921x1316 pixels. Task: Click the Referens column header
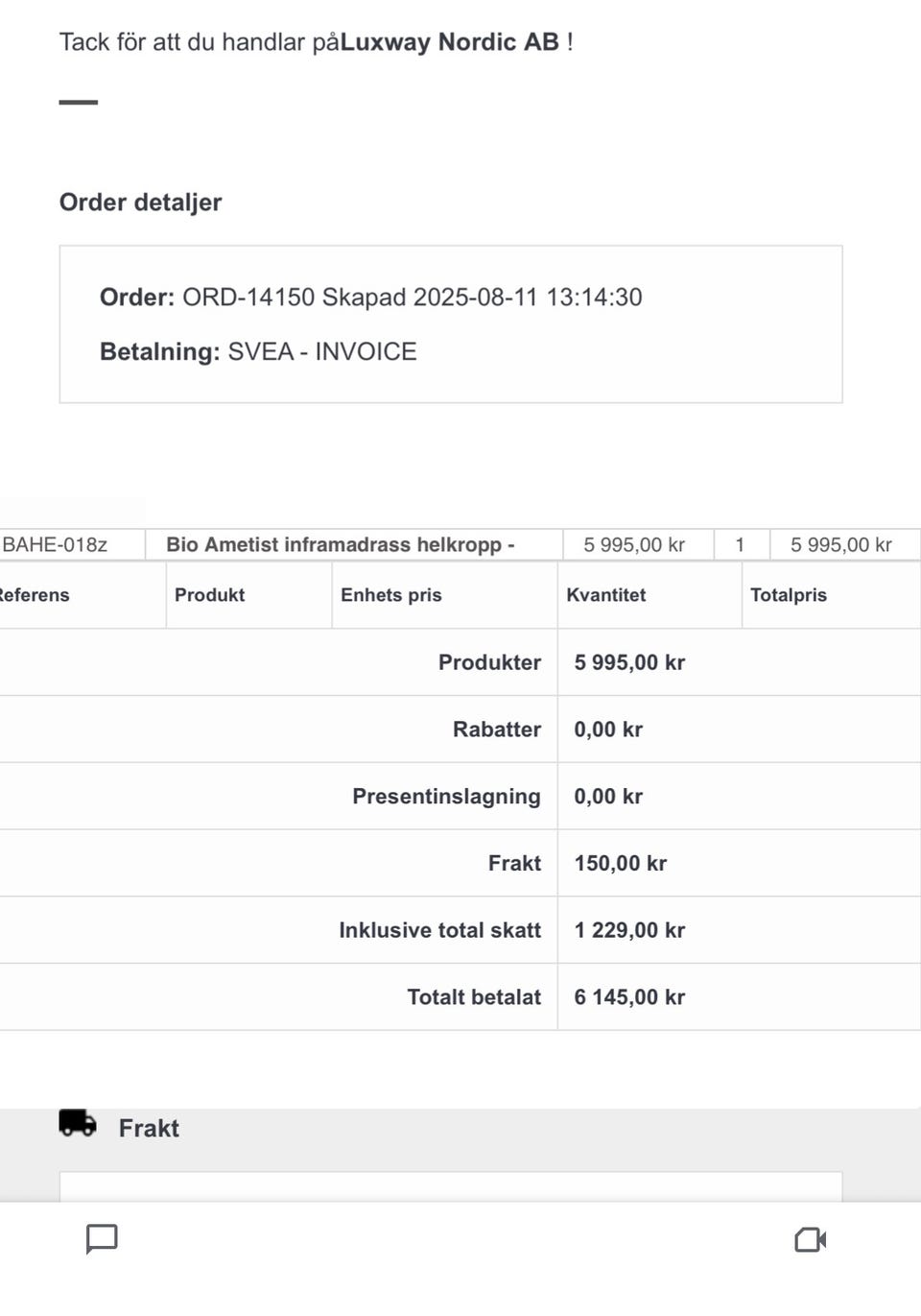pyautogui.click(x=35, y=595)
